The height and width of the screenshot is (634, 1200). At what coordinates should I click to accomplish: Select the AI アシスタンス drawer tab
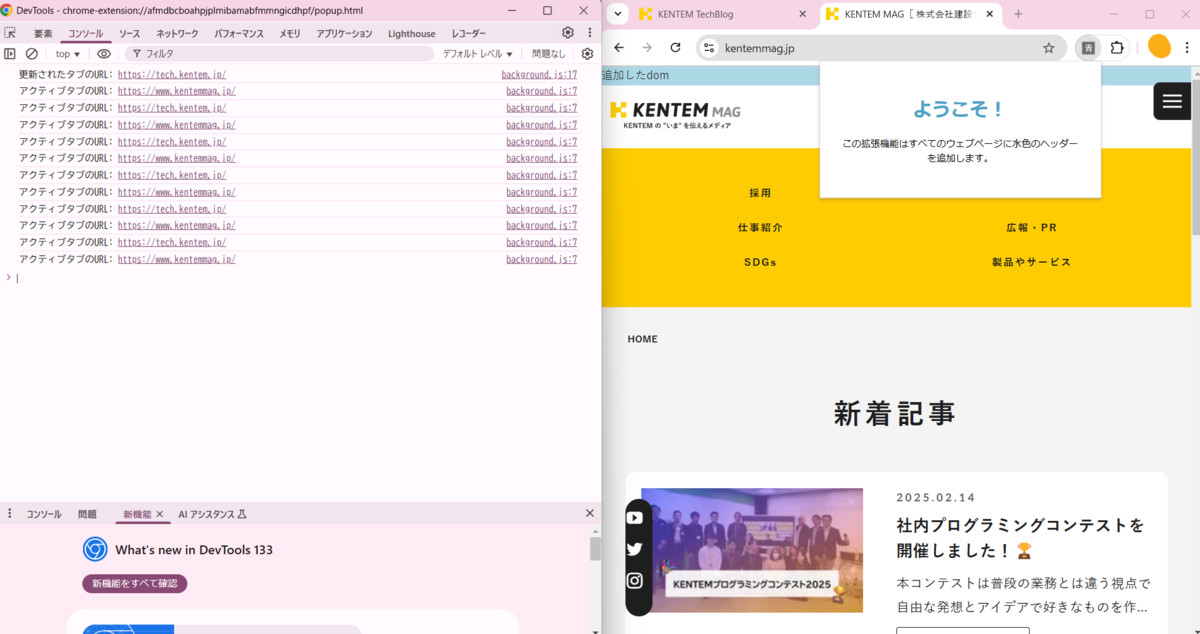pyautogui.click(x=212, y=514)
